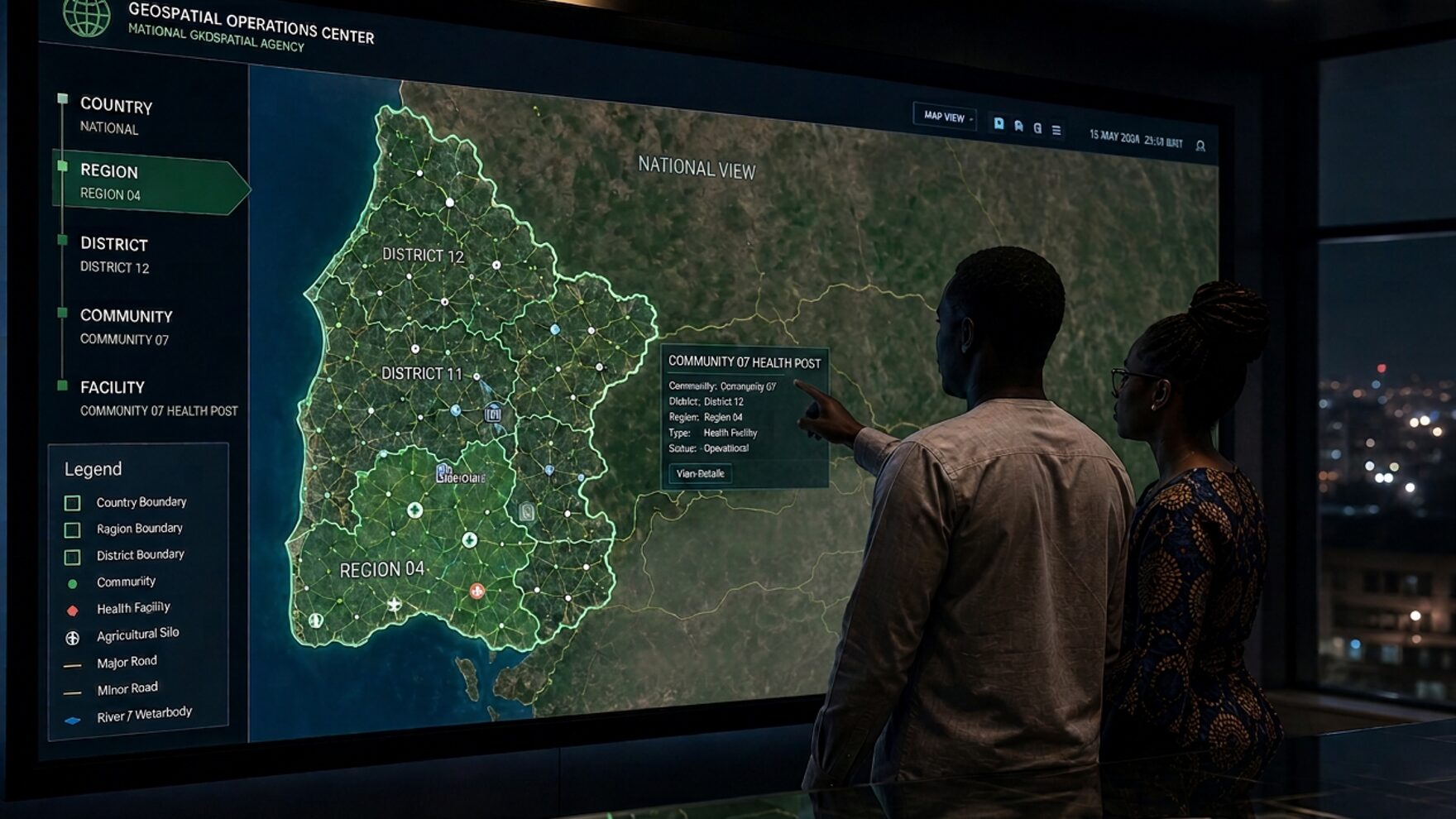Click the Legend panel heading
This screenshot has height=819, width=1456.
(93, 469)
